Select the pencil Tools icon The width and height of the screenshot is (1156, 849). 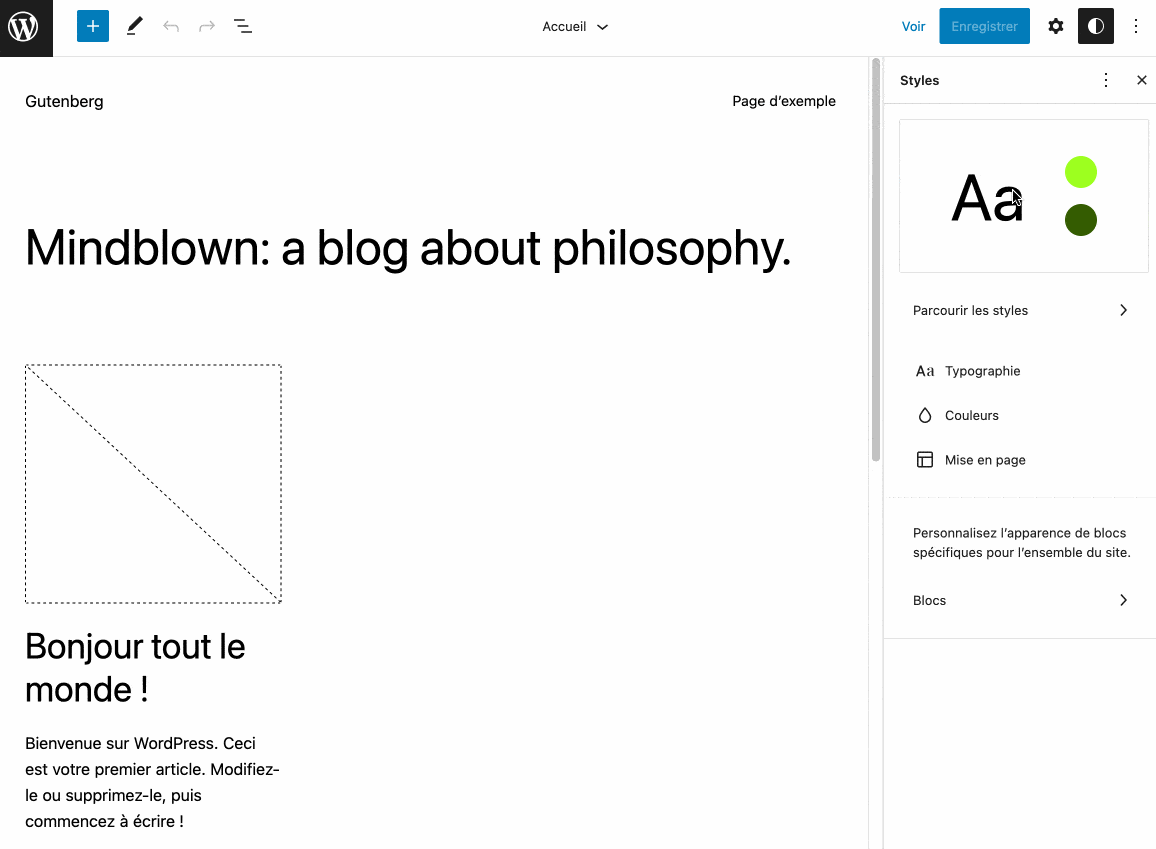[134, 27]
